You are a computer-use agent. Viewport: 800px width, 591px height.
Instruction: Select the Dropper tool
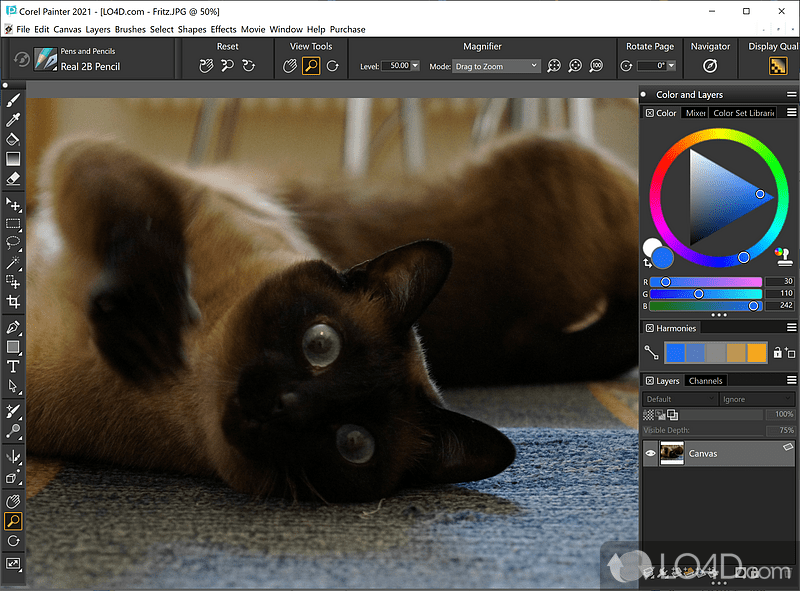[13, 119]
